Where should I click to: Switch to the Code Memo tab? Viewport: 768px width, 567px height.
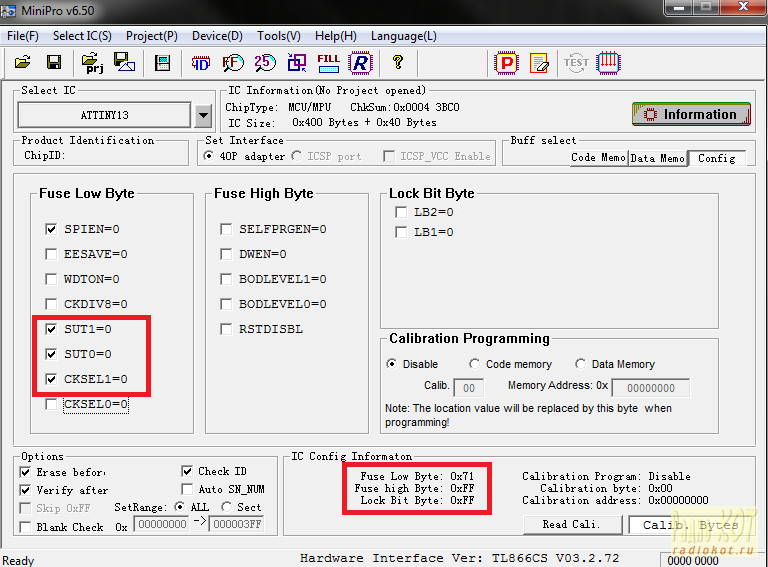tap(597, 158)
